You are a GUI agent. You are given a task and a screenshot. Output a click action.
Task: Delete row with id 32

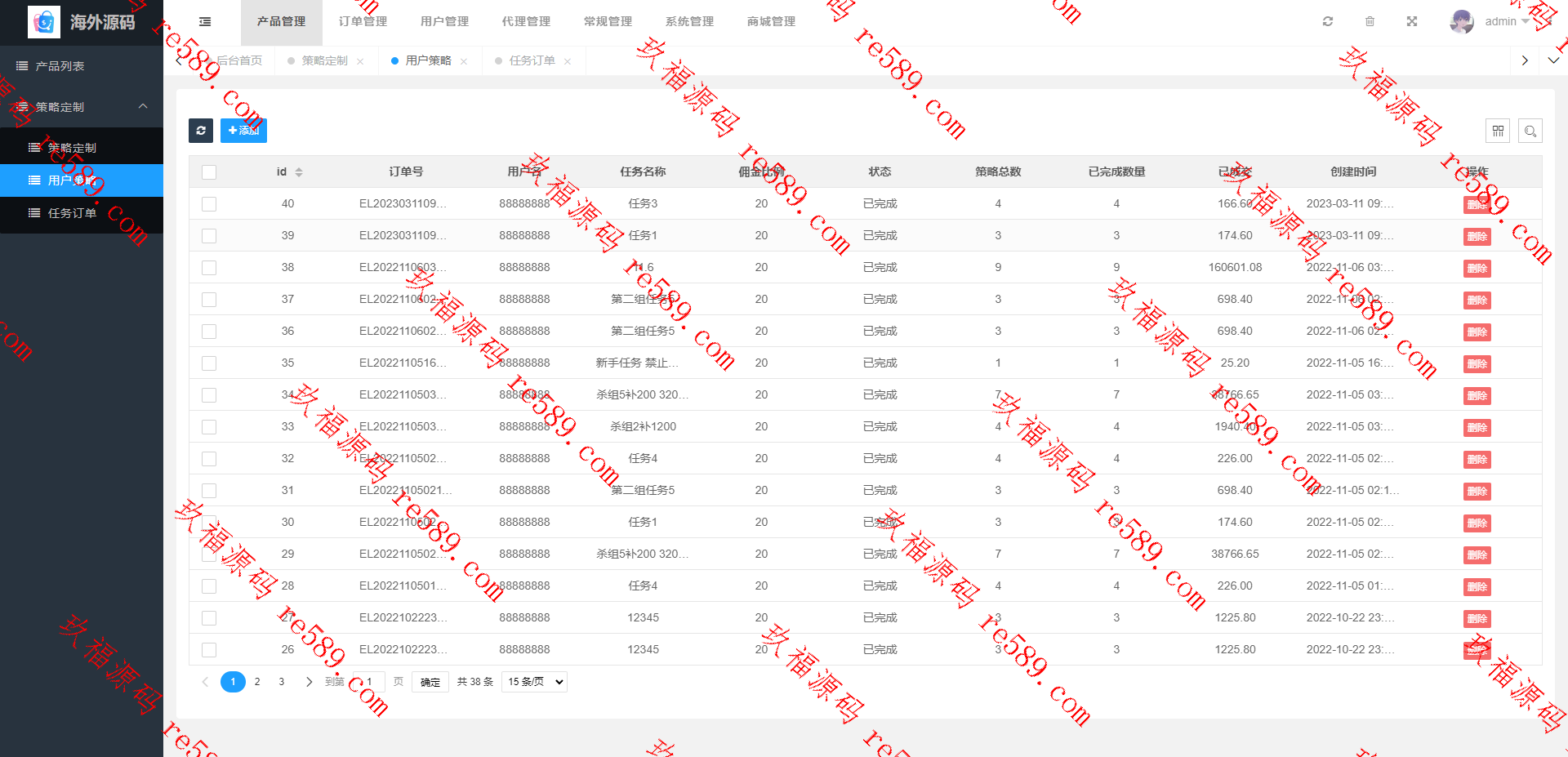coord(1477,460)
